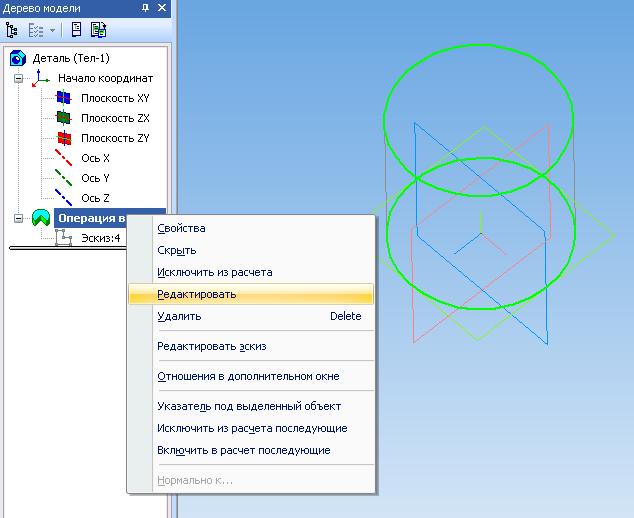634x518 pixels.
Task: Click the red dashed Ось X icon
Action: click(x=63, y=158)
